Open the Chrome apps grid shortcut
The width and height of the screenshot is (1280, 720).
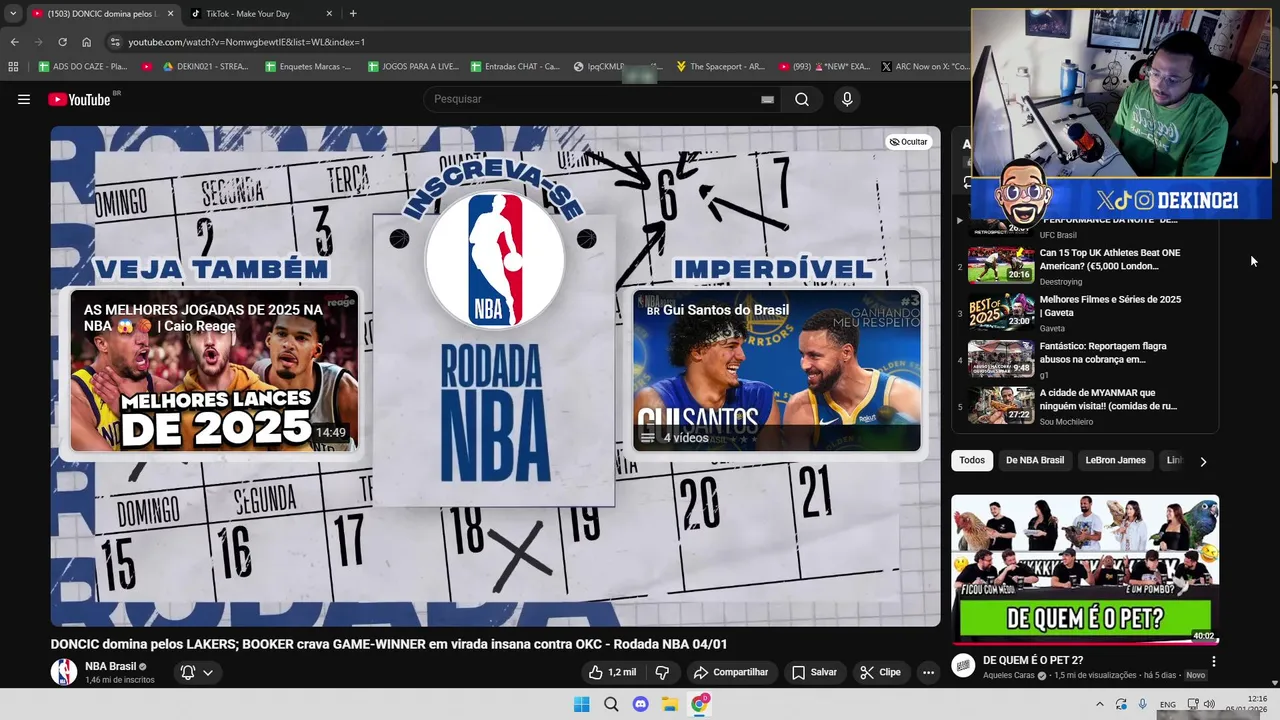pos(13,67)
